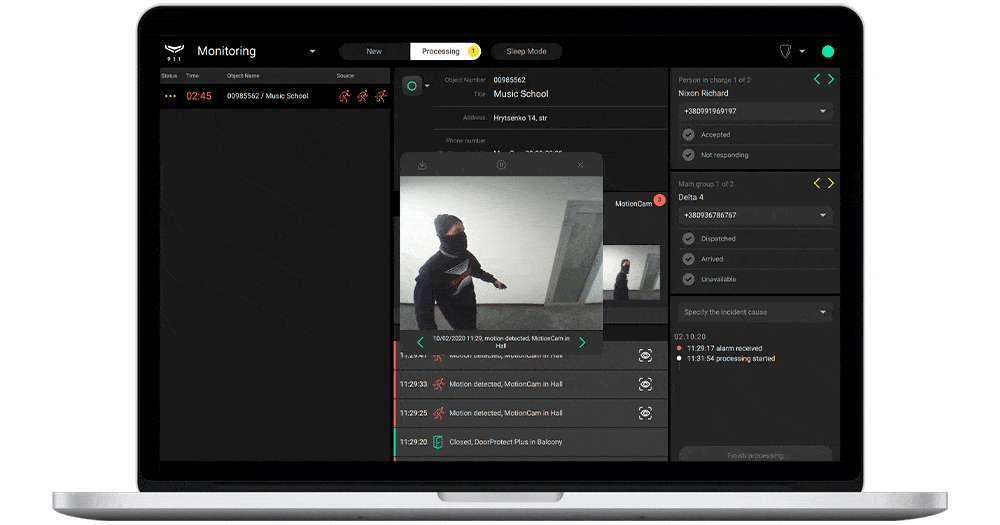
Task: Switch to the New tab
Action: [x=374, y=51]
